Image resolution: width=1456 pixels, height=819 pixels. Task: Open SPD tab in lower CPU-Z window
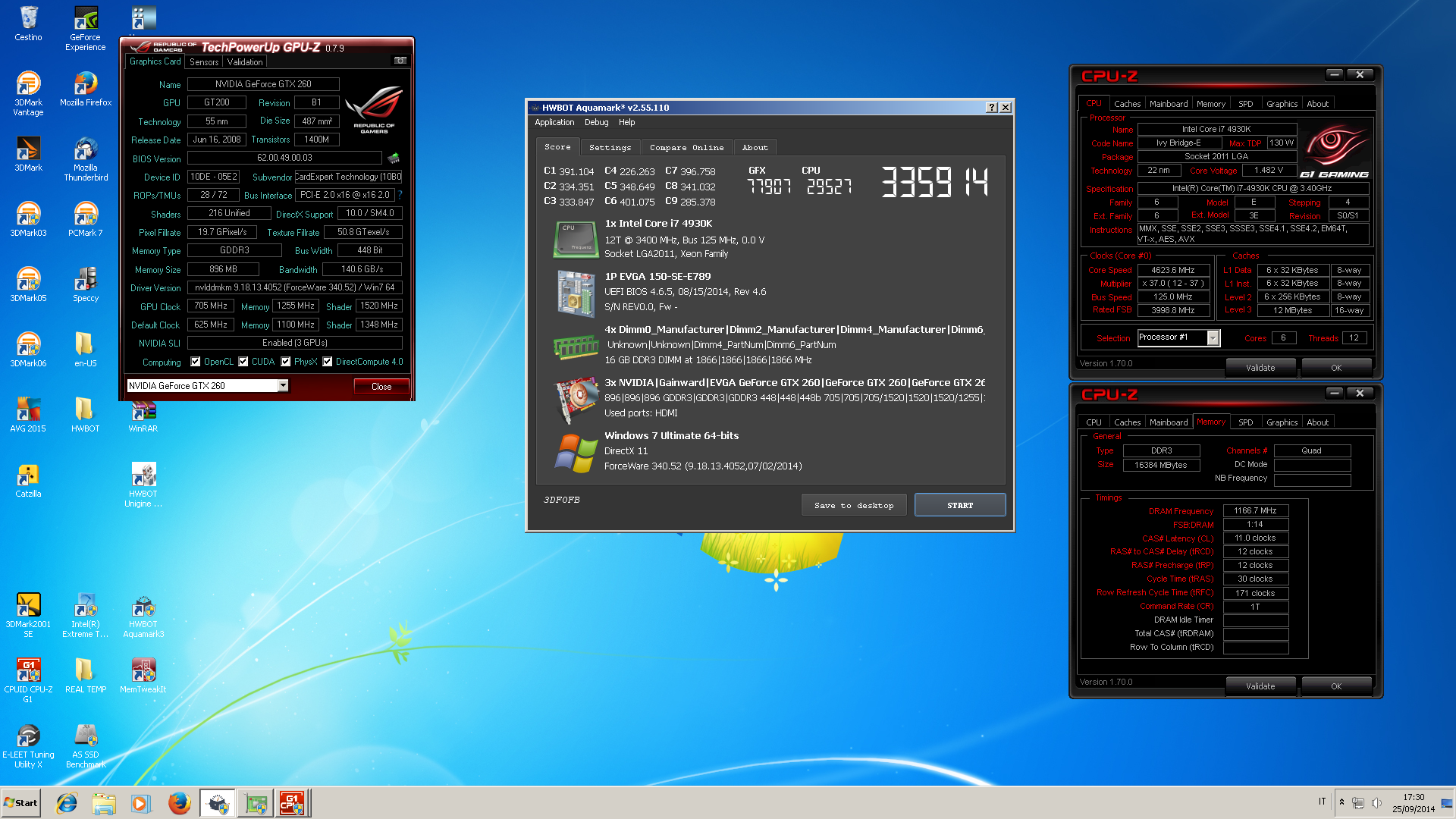1245,422
